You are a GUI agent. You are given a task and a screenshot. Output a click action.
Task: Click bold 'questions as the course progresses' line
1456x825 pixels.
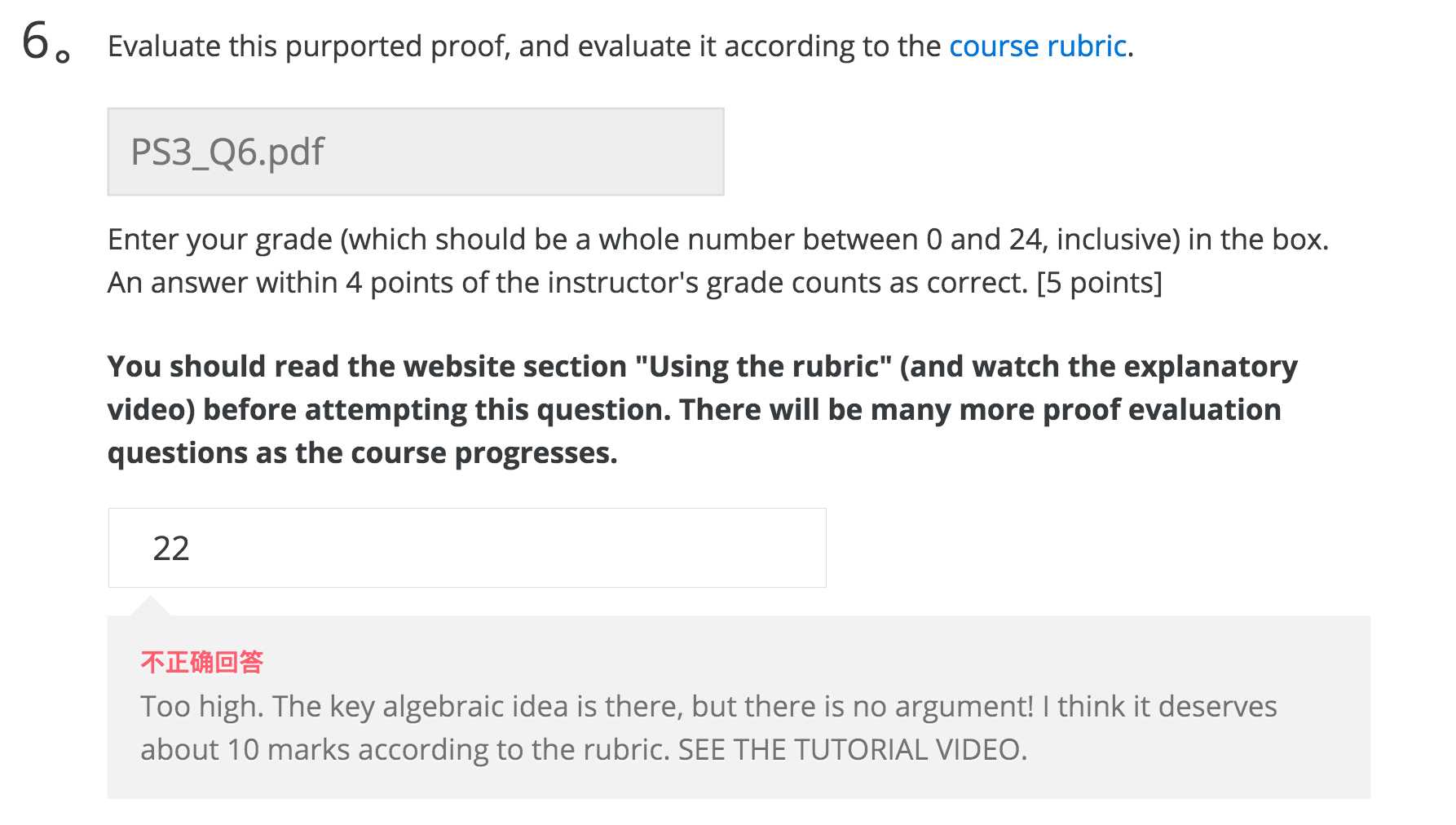362,452
